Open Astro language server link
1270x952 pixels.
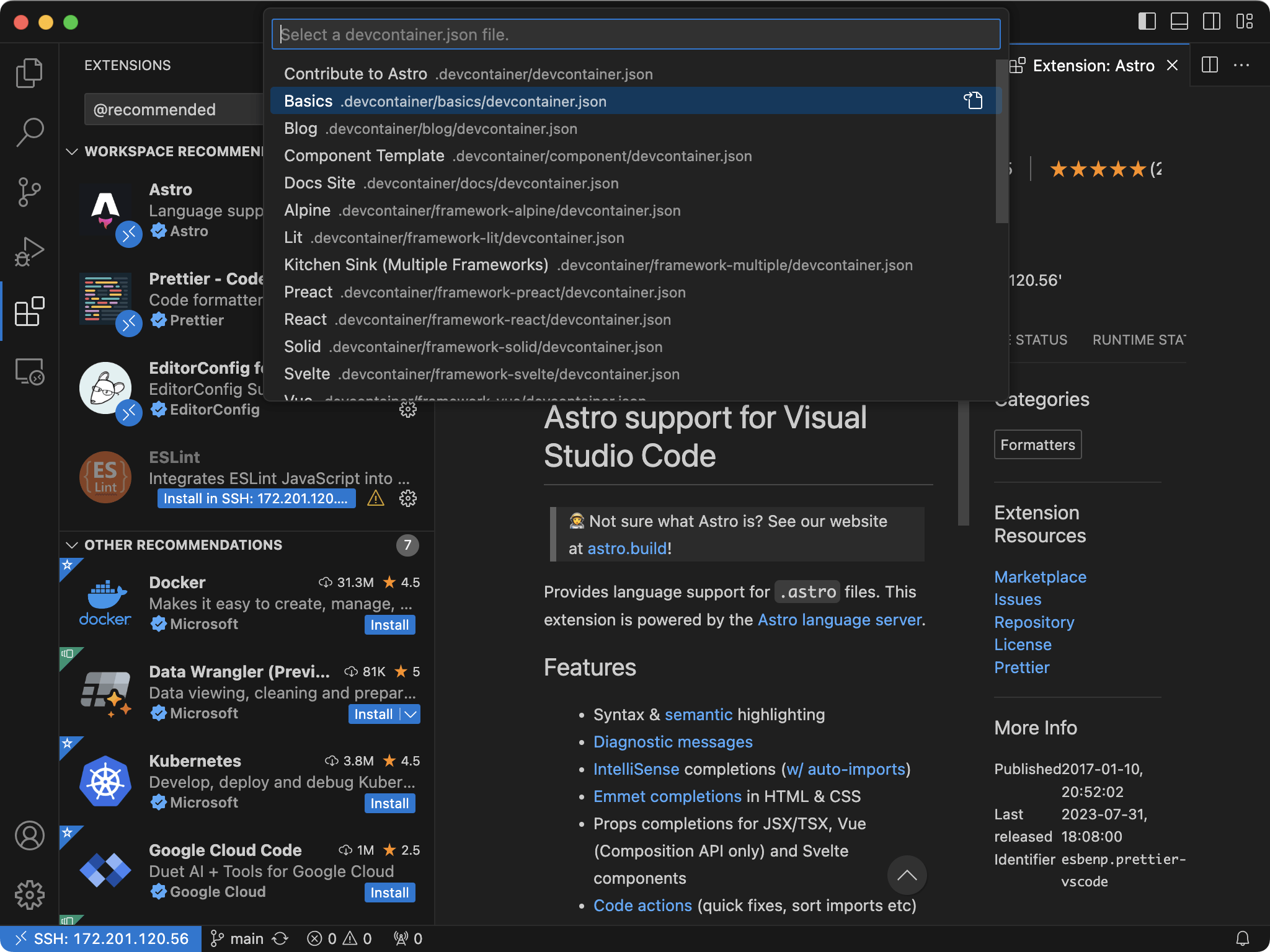point(840,620)
